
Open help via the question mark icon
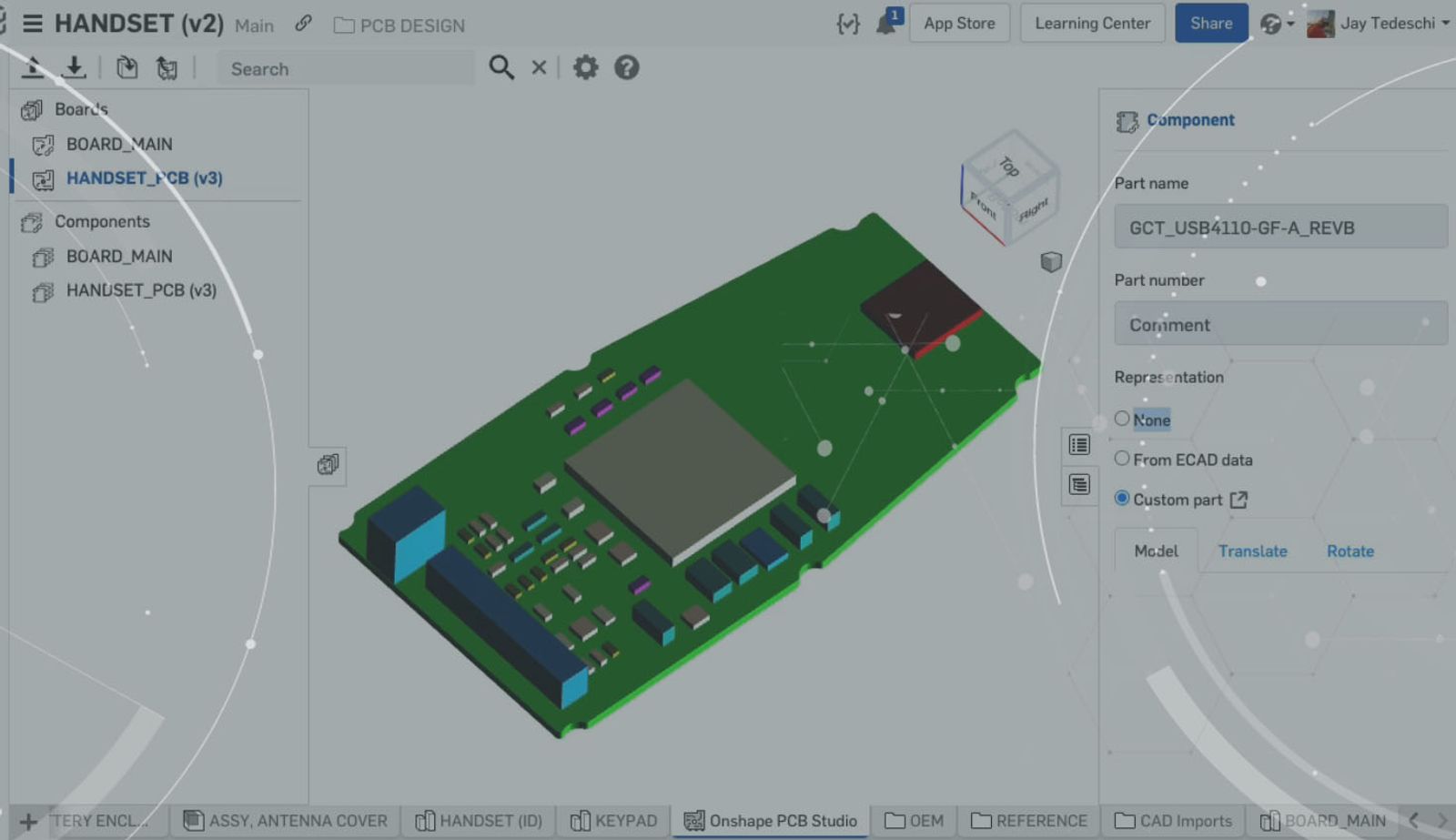tap(626, 67)
